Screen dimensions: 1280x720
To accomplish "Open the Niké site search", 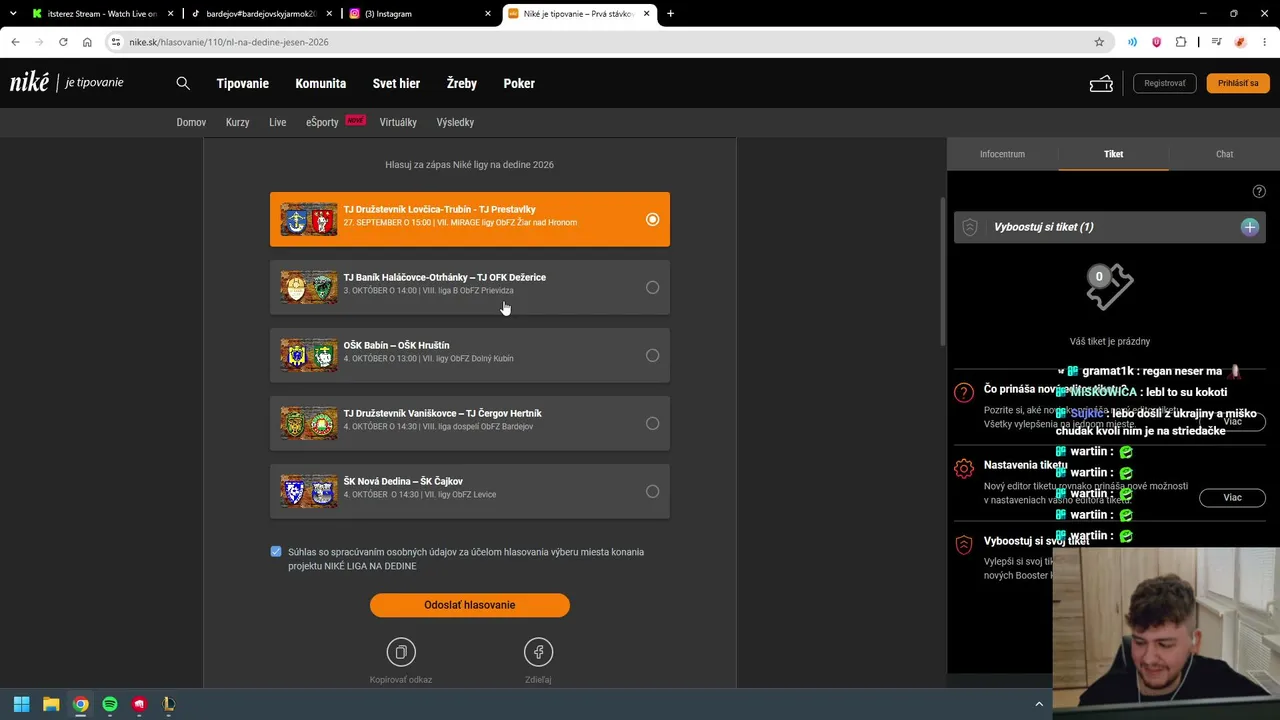I will coord(183,83).
